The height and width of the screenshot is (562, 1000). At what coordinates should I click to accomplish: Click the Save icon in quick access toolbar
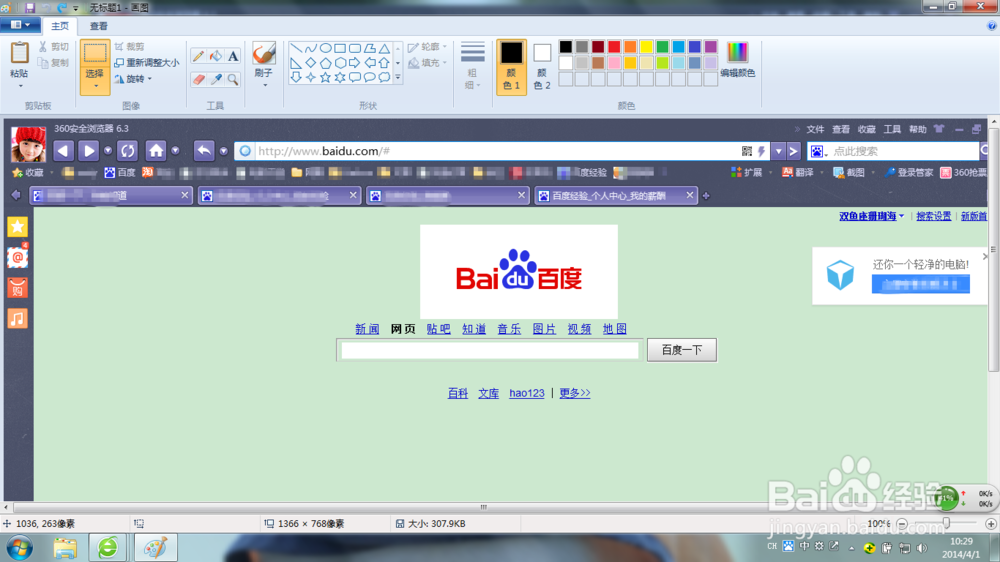29,8
